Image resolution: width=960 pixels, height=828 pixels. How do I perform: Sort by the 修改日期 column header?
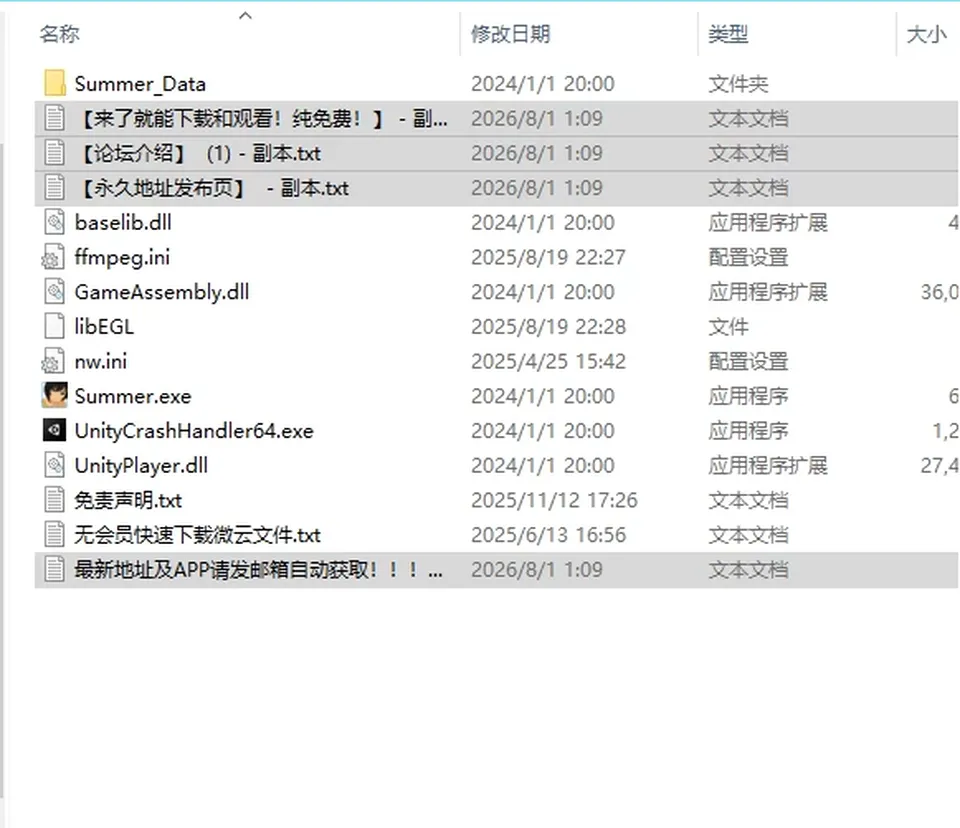pyautogui.click(x=511, y=34)
